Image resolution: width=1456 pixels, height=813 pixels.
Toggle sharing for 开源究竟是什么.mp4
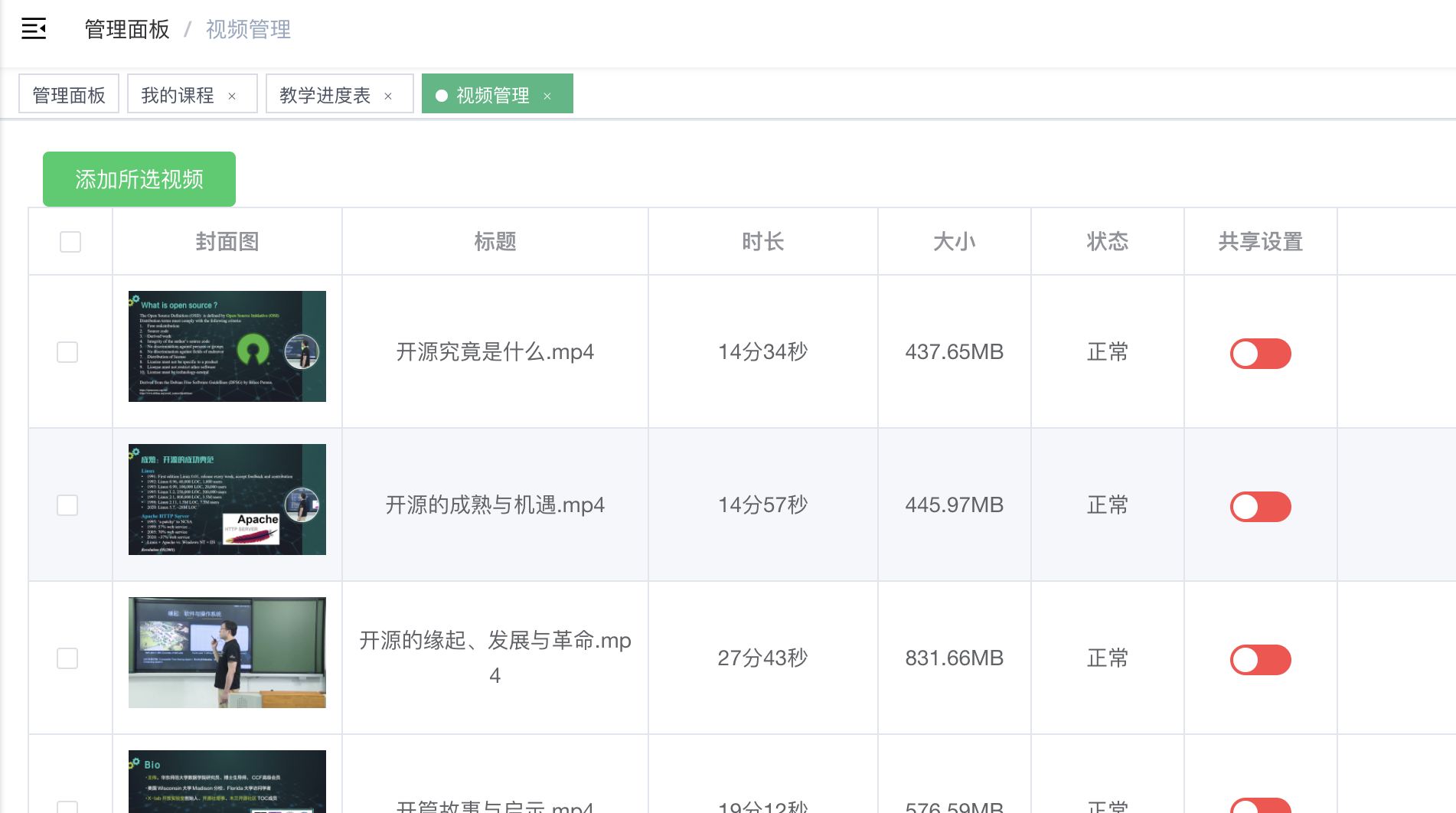pos(1260,354)
